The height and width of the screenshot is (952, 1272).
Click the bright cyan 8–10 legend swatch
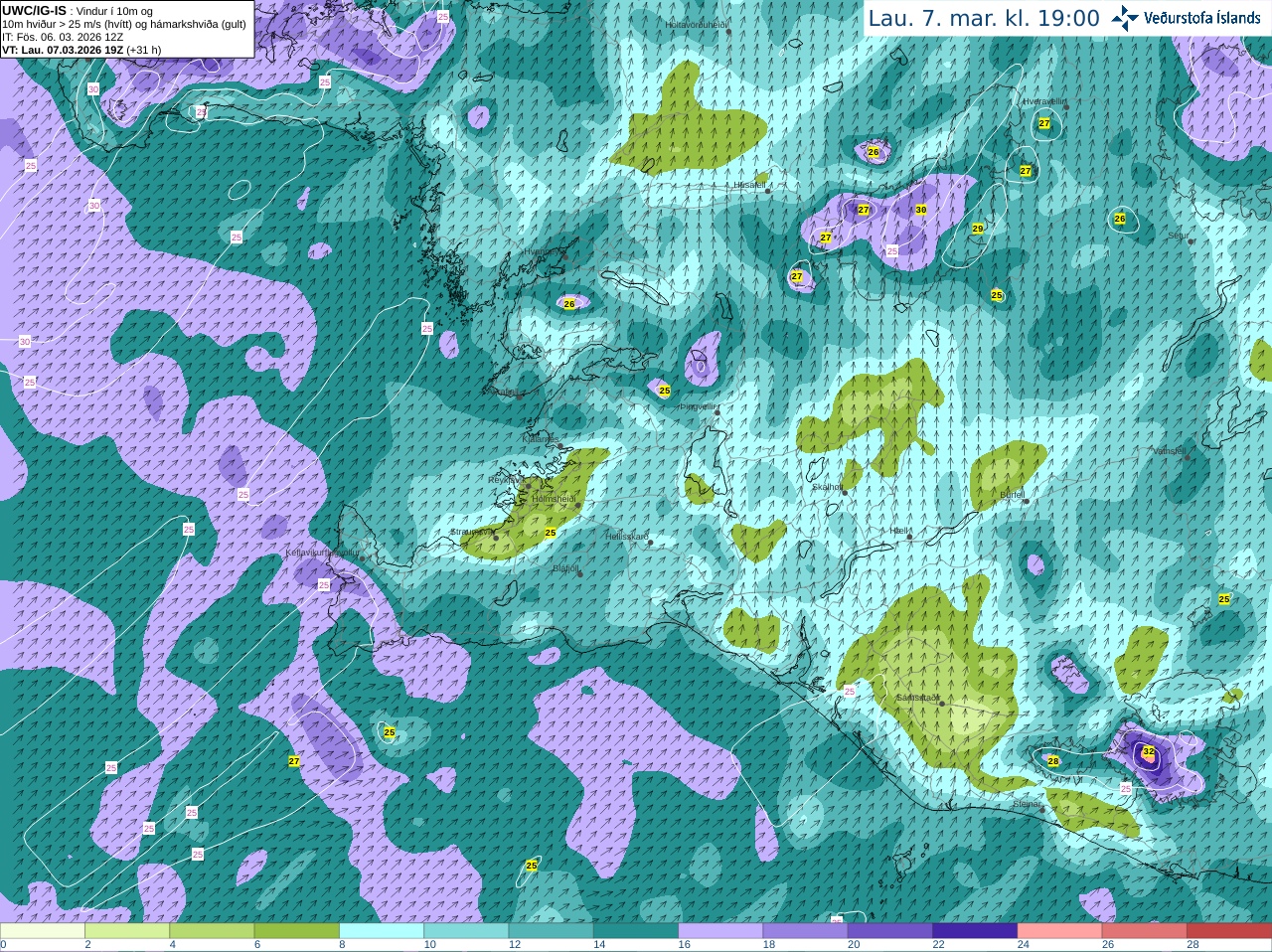tap(382, 931)
